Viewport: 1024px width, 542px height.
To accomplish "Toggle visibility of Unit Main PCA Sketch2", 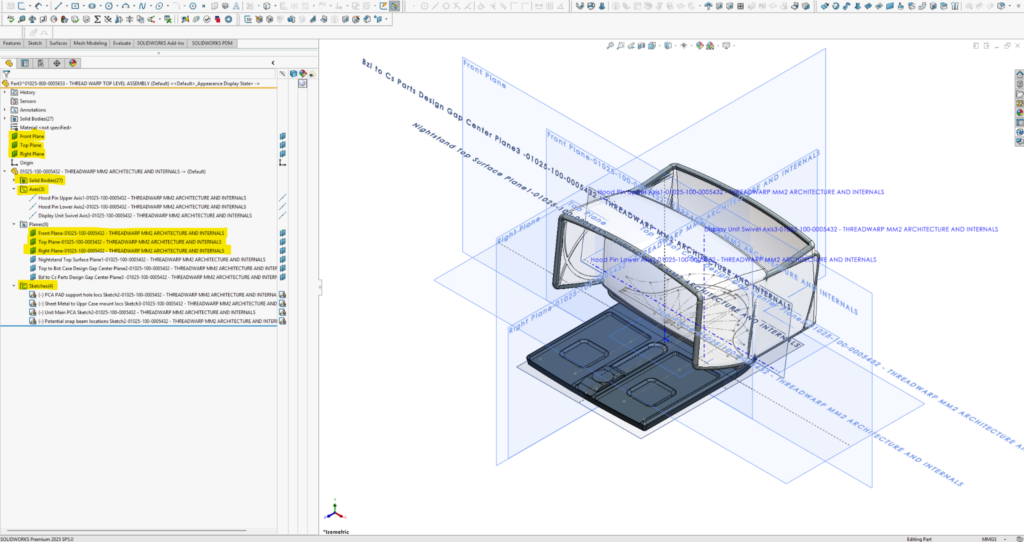I will click(x=283, y=312).
